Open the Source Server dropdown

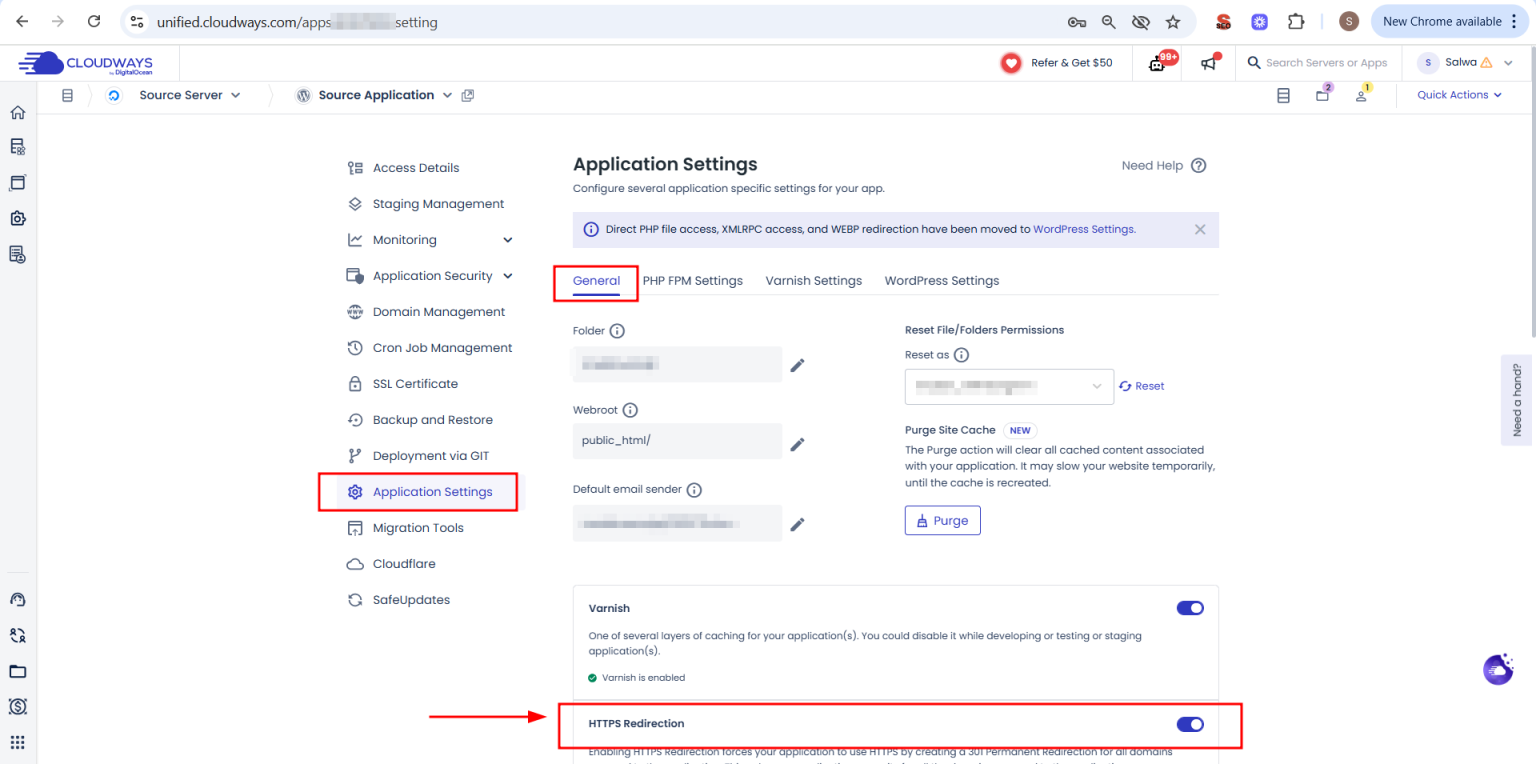coord(190,95)
